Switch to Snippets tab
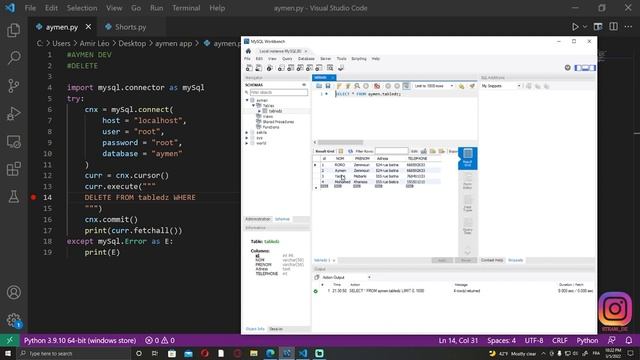Screen dimensions: 640x360 [x=516, y=260]
